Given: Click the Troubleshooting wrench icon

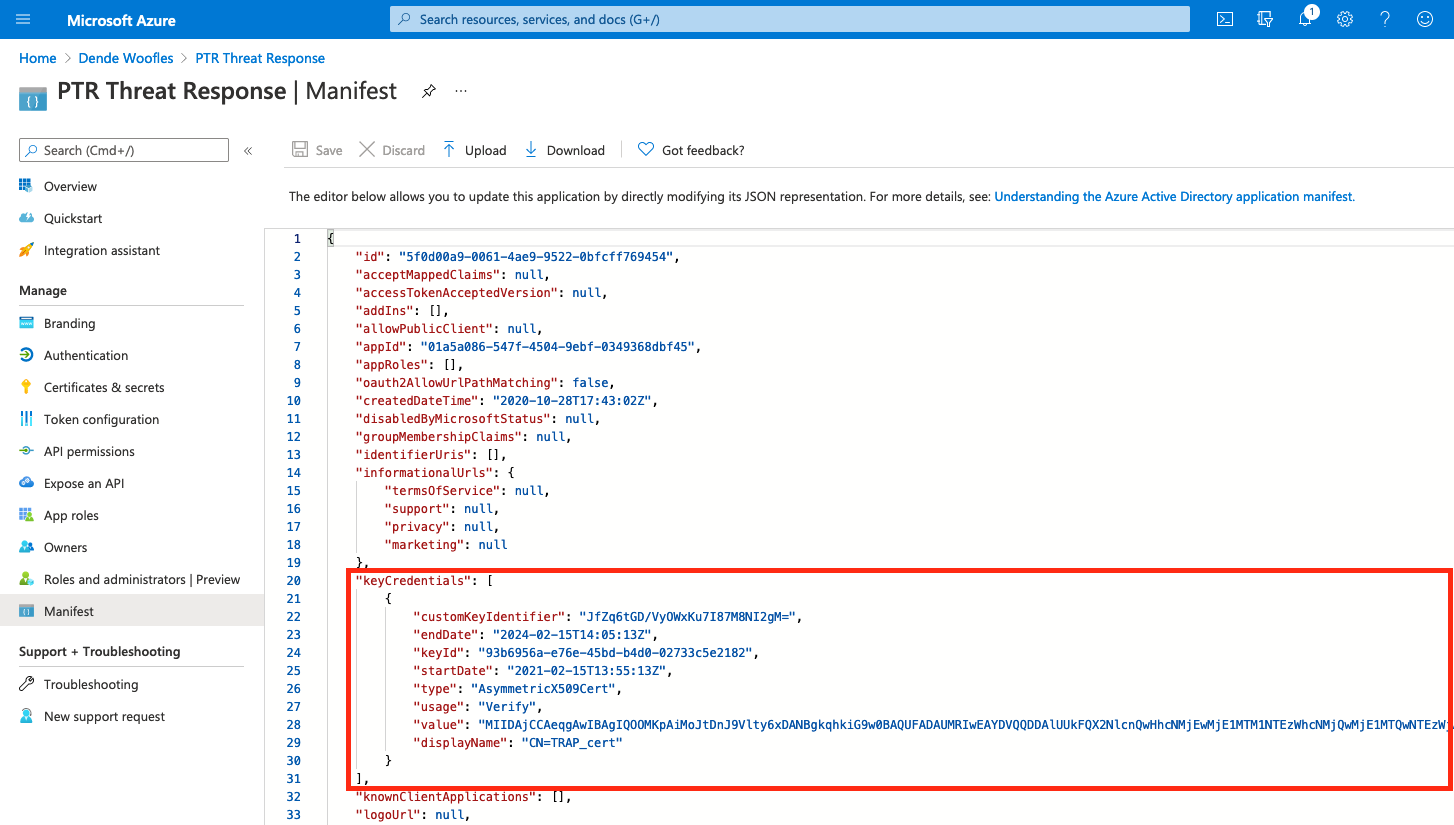Looking at the screenshot, I should [27, 684].
